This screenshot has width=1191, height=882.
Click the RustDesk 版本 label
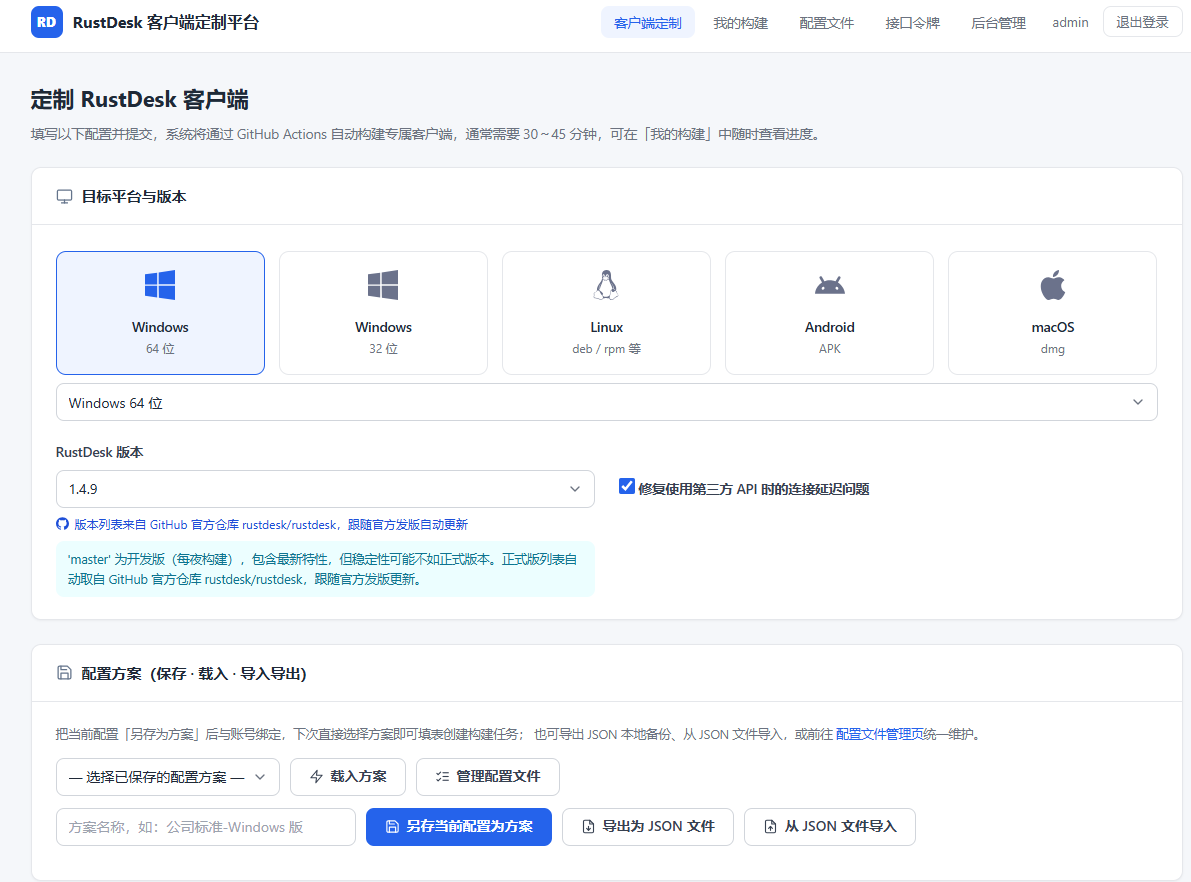tap(100, 452)
